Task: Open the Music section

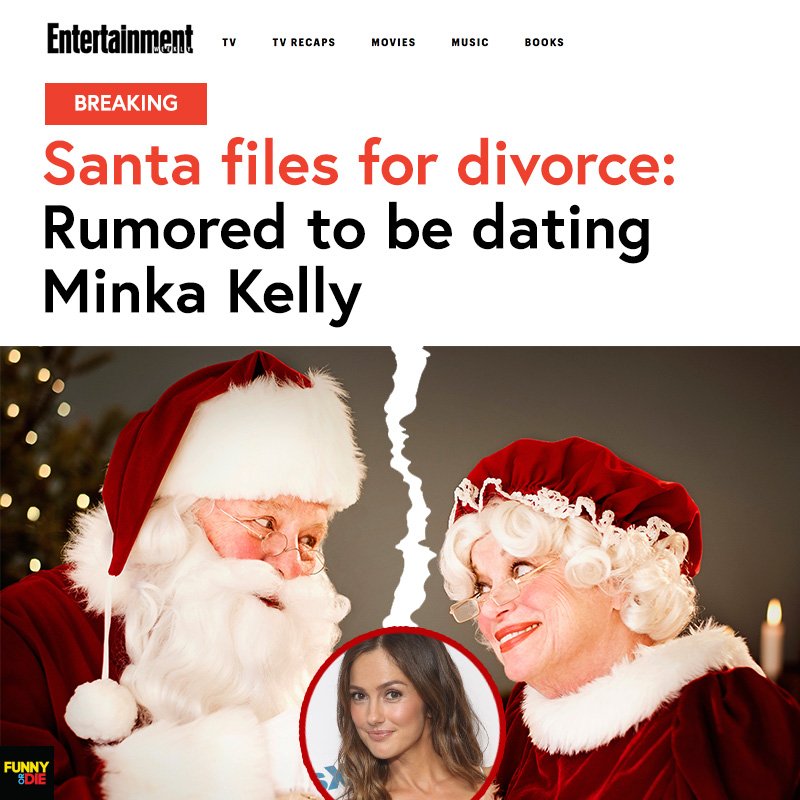Action: (470, 42)
